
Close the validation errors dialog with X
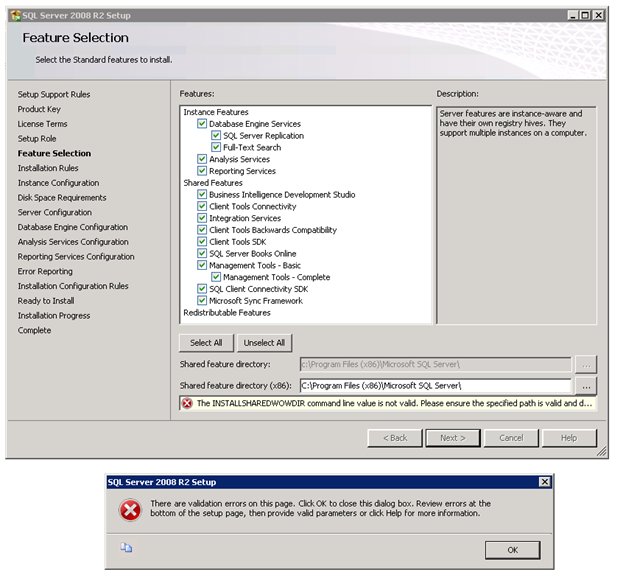(x=544, y=482)
